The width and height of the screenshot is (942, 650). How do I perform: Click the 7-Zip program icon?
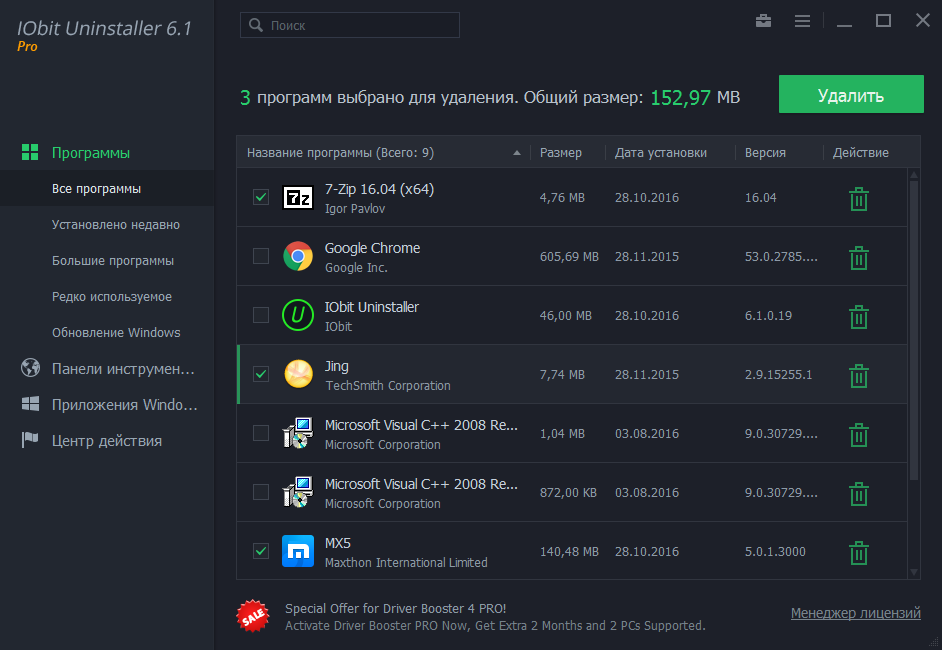point(298,197)
